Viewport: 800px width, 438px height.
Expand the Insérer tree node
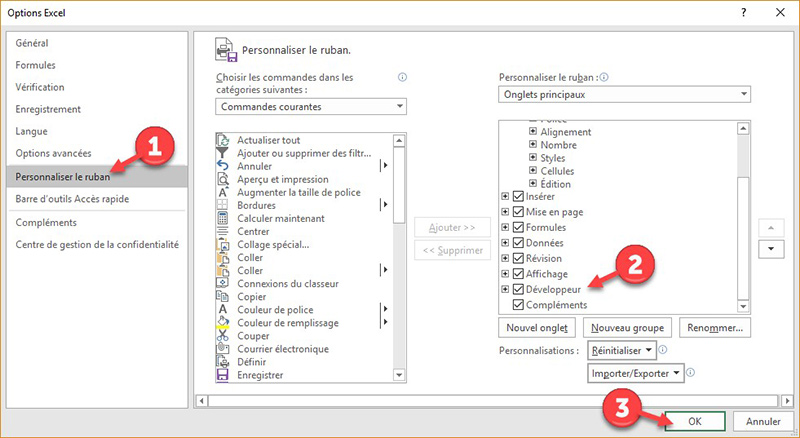pos(505,196)
